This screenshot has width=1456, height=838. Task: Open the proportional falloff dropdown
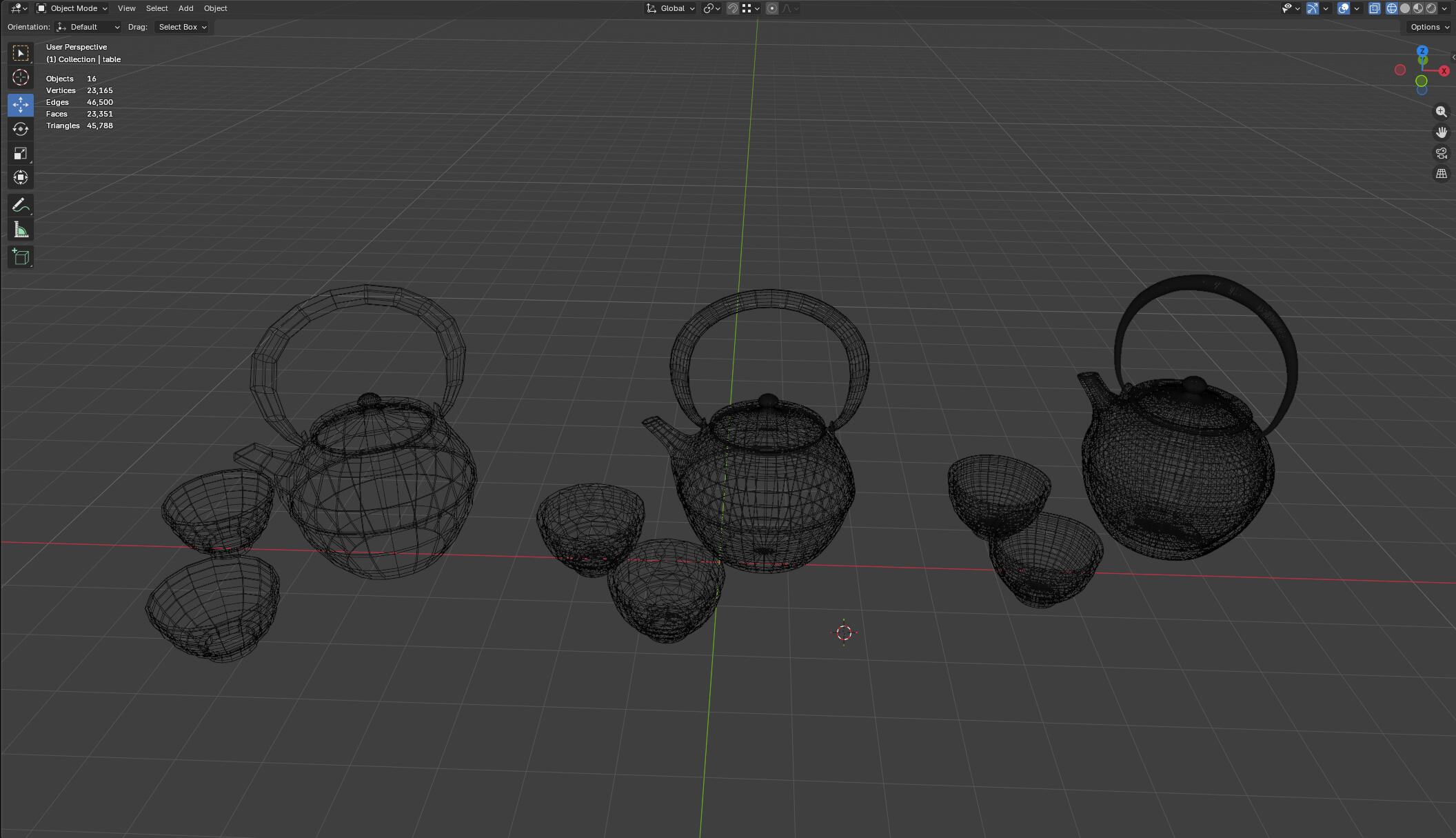point(790,8)
